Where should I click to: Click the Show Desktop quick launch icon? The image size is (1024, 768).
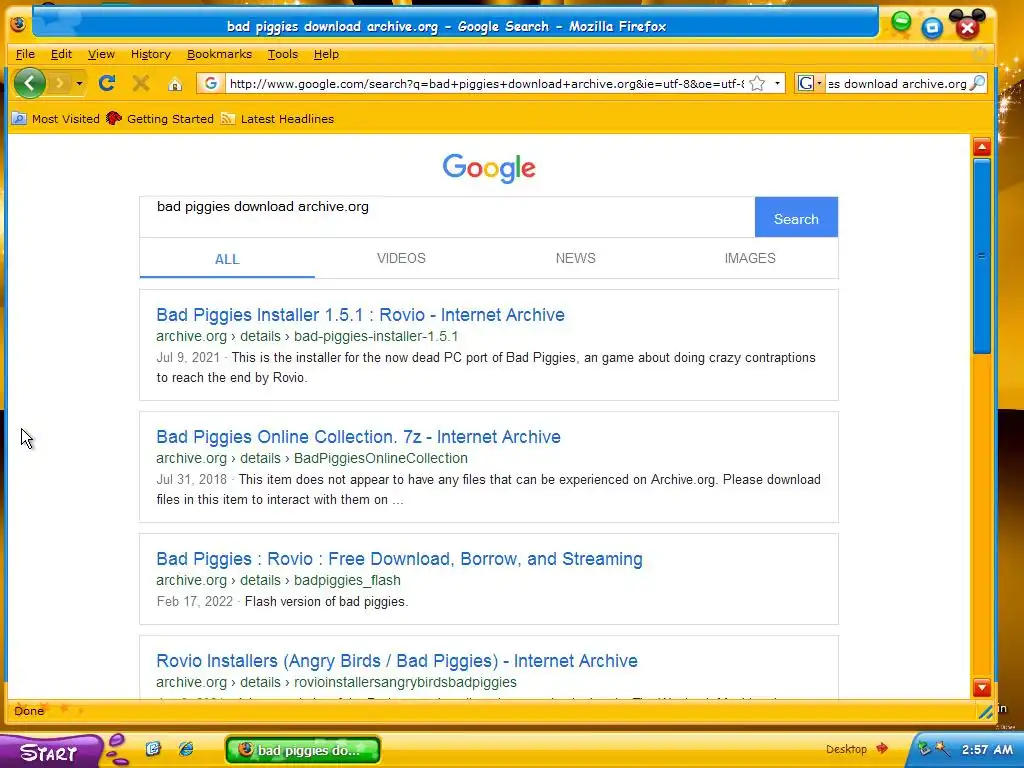[x=153, y=748]
